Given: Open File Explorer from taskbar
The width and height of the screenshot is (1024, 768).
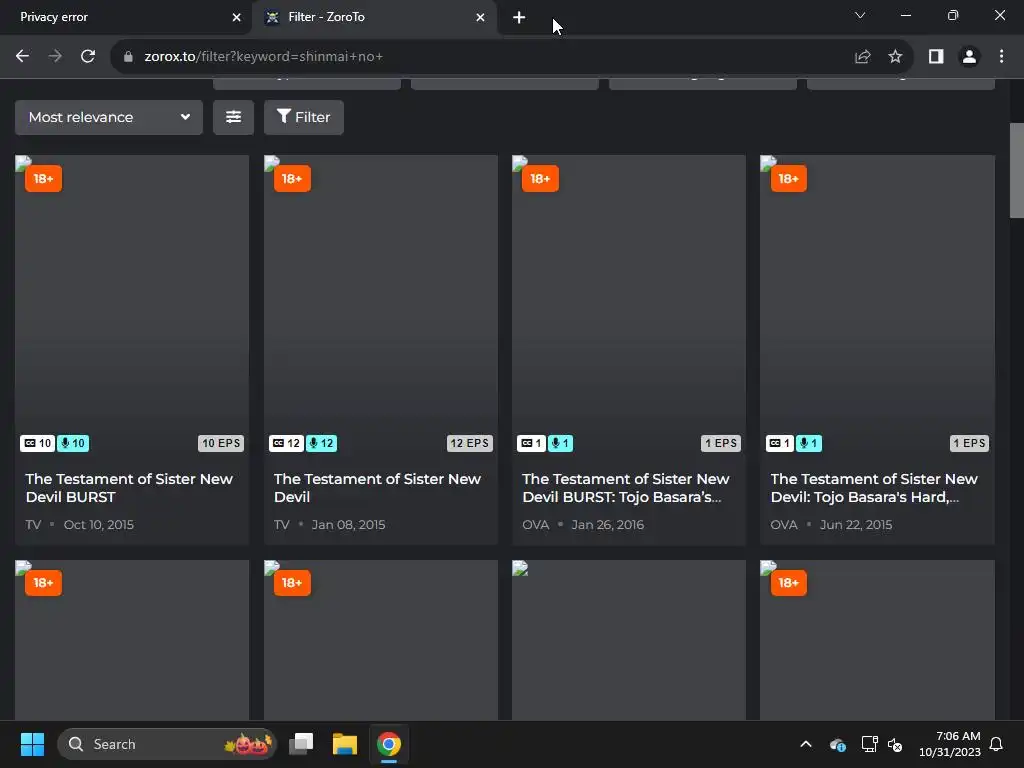Looking at the screenshot, I should pyautogui.click(x=345, y=744).
